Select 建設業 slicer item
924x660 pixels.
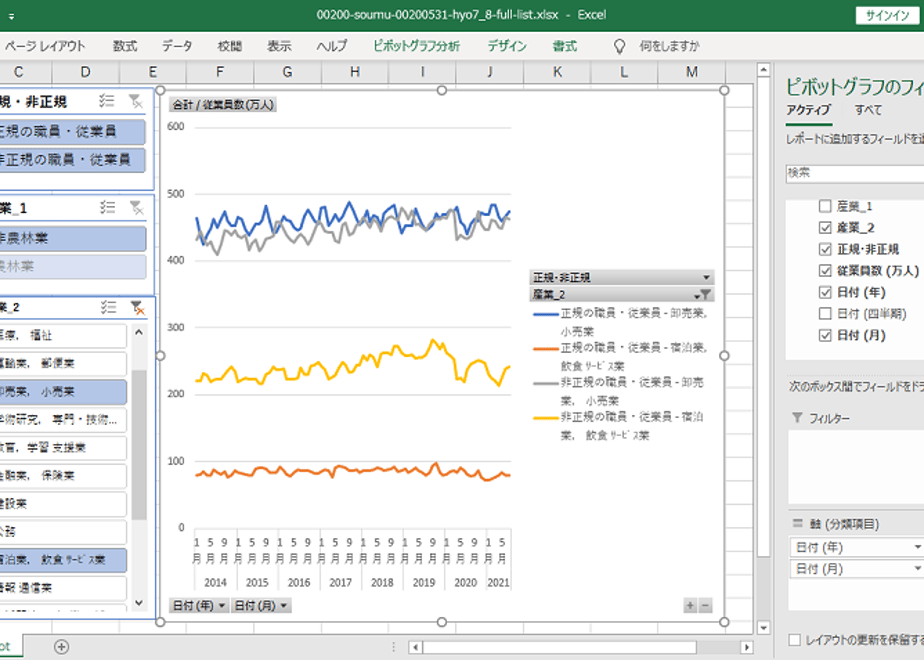tap(62, 504)
